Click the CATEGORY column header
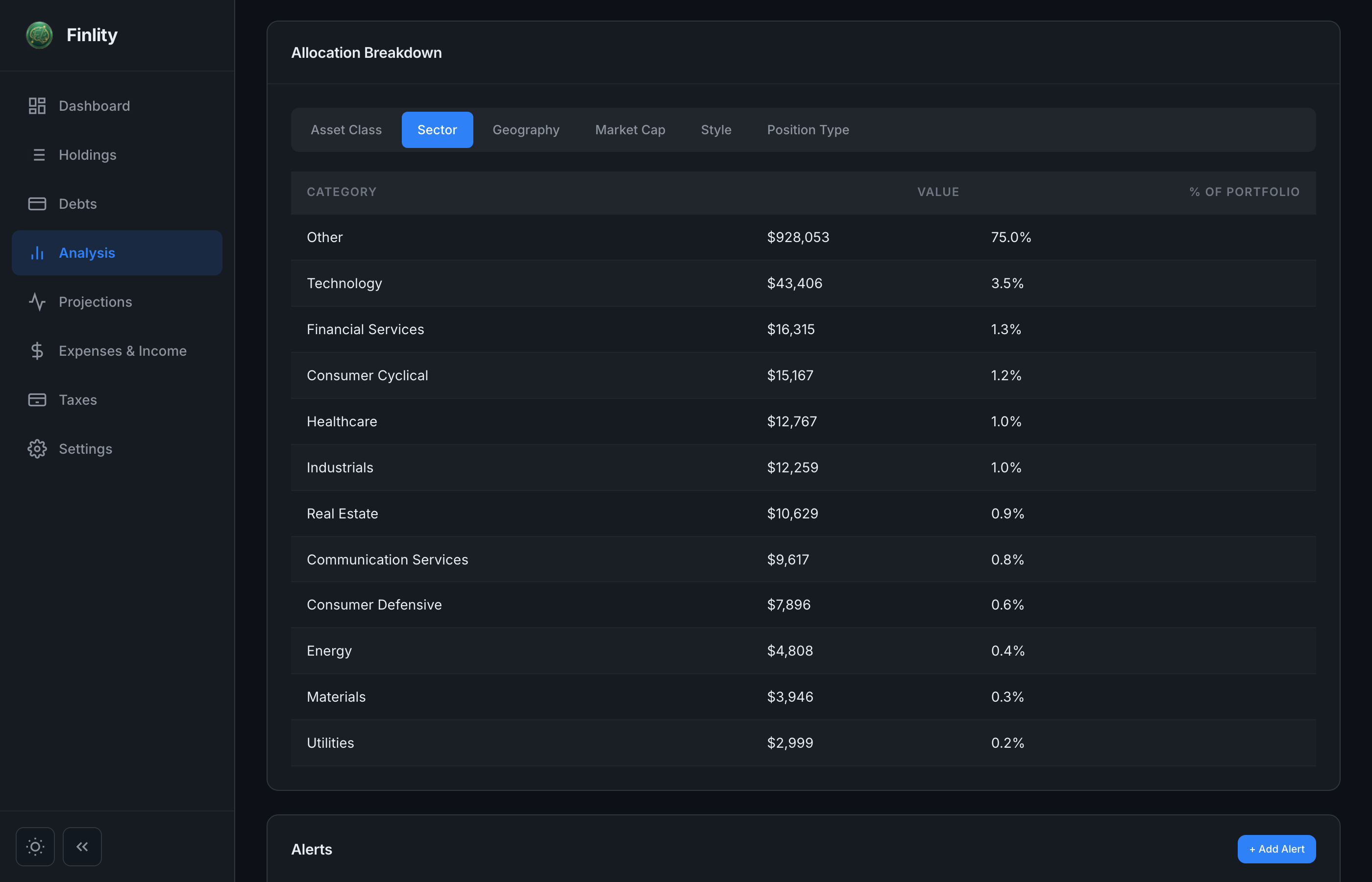1372x882 pixels. [x=341, y=192]
